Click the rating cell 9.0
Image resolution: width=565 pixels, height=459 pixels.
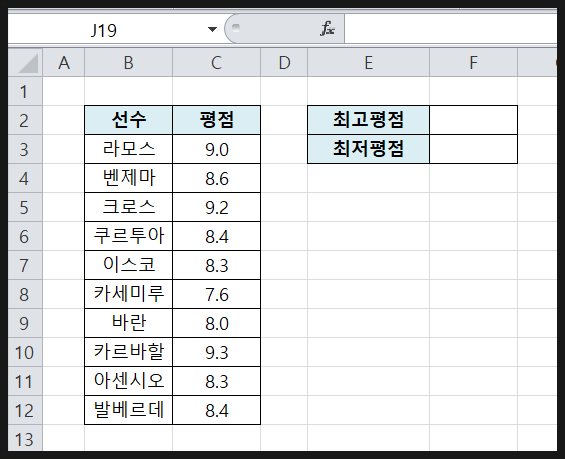click(x=217, y=149)
